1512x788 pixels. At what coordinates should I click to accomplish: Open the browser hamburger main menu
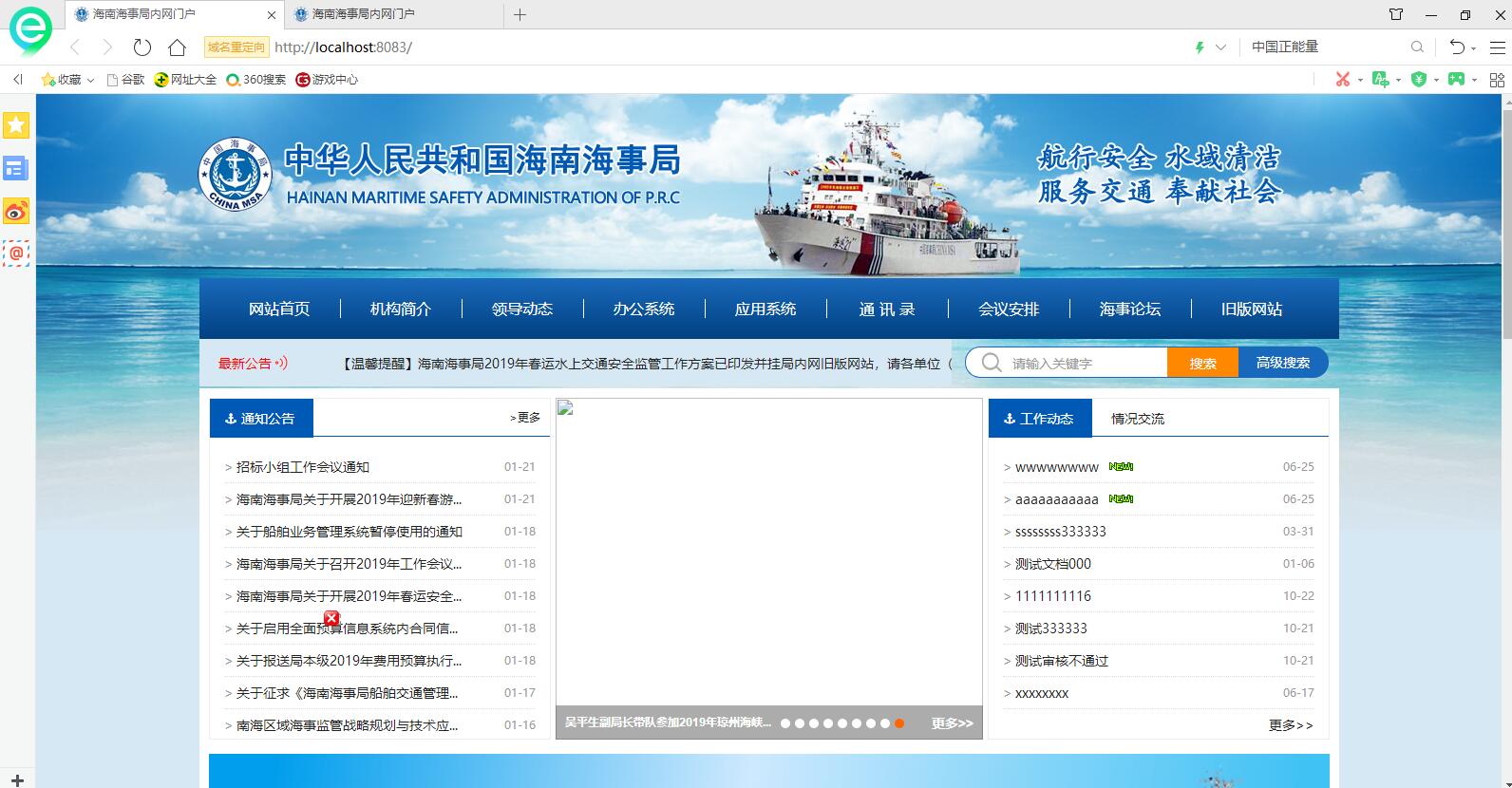pyautogui.click(x=1496, y=47)
